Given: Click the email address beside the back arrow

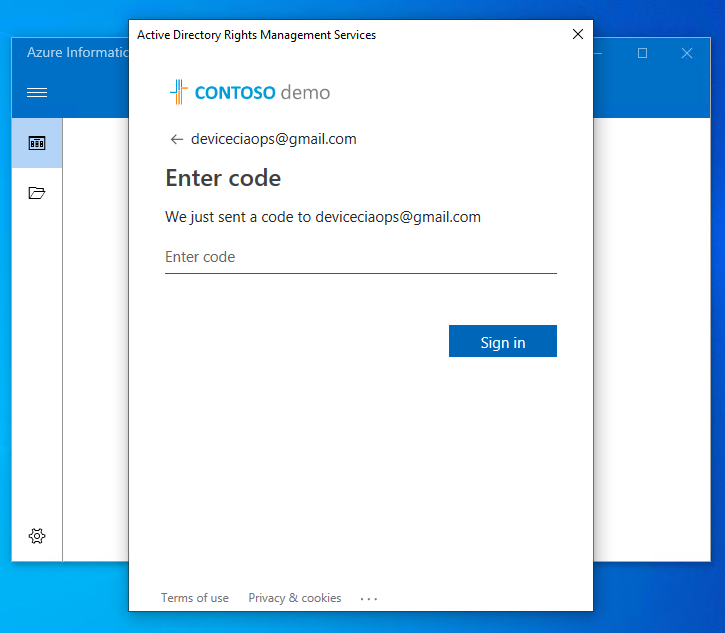Looking at the screenshot, I should pyautogui.click(x=274, y=140).
